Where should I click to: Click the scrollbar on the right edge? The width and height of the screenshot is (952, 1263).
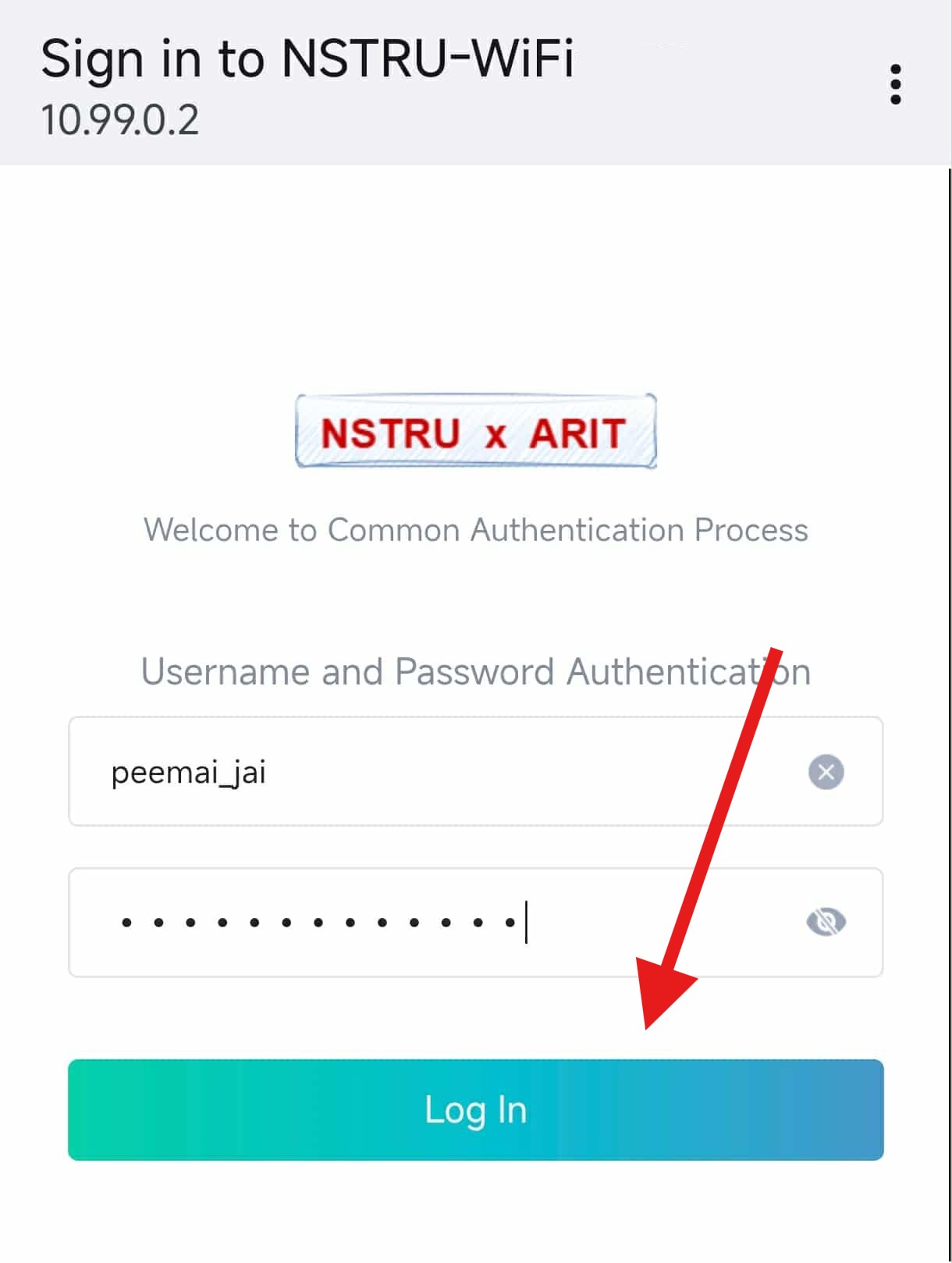(949, 714)
